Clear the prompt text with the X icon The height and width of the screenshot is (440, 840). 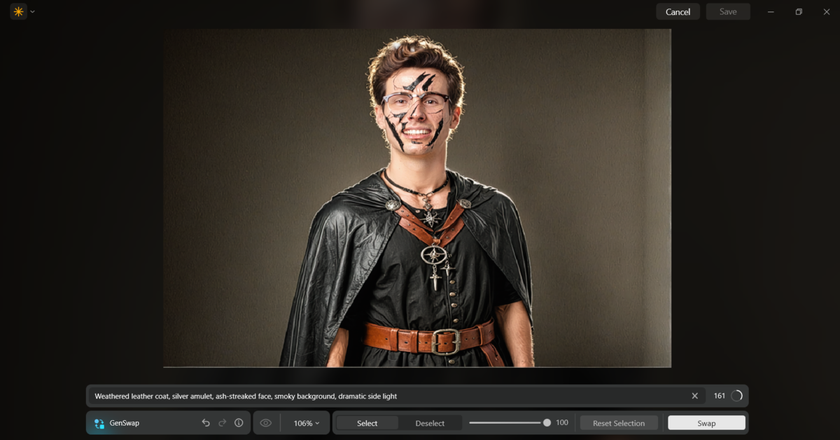tap(695, 396)
